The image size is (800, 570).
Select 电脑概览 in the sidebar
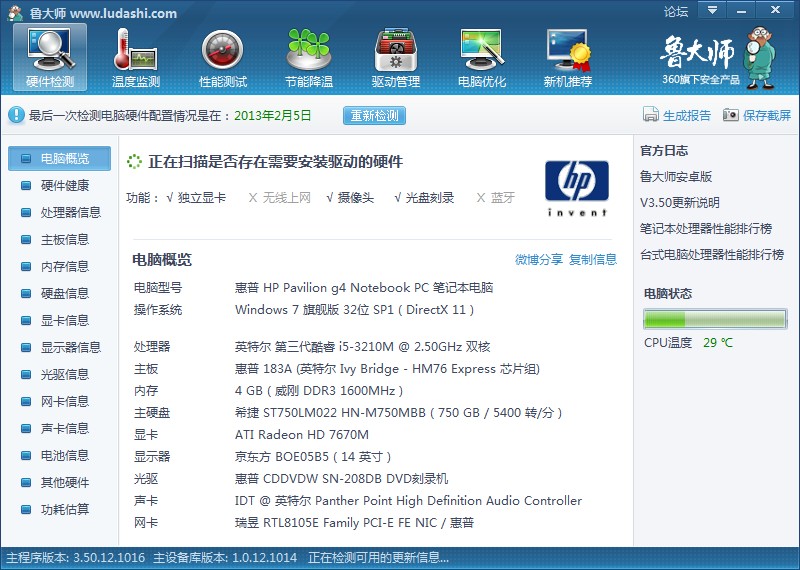(60, 159)
